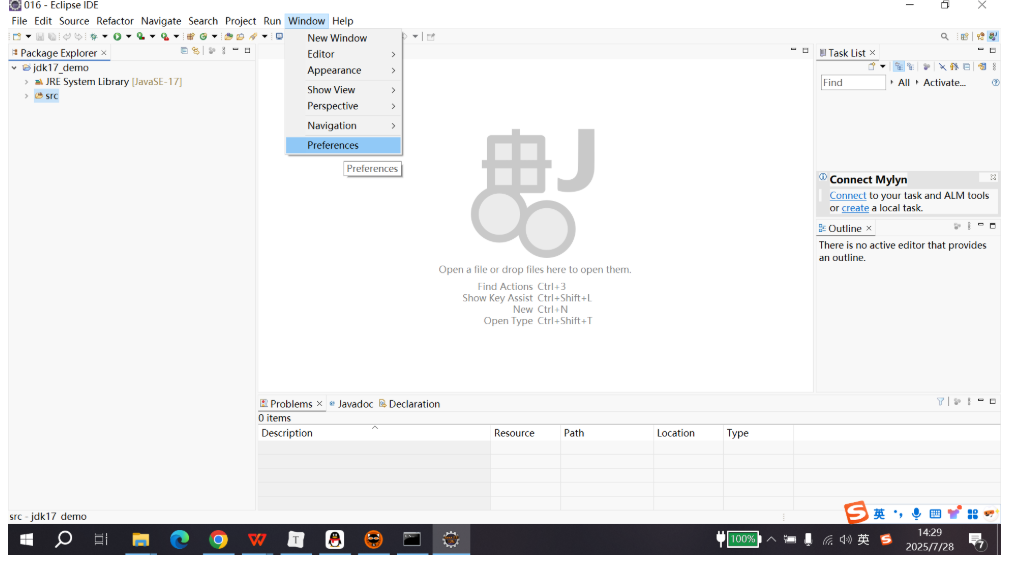Click the New Java Class icon
Screen dimensions: 1013x564
point(204,37)
